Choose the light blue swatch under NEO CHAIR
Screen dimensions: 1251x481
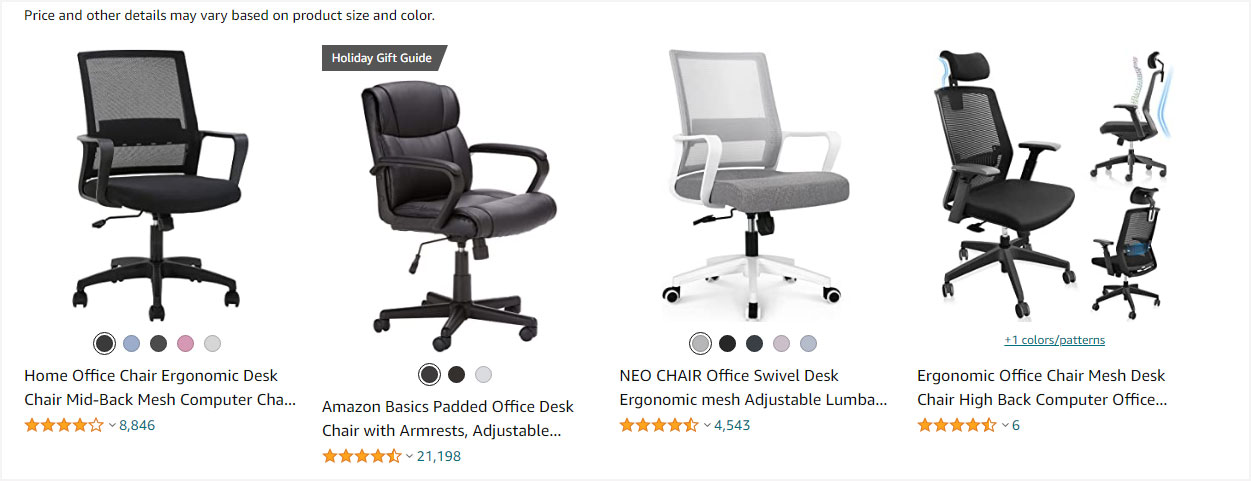pyautogui.click(x=808, y=344)
